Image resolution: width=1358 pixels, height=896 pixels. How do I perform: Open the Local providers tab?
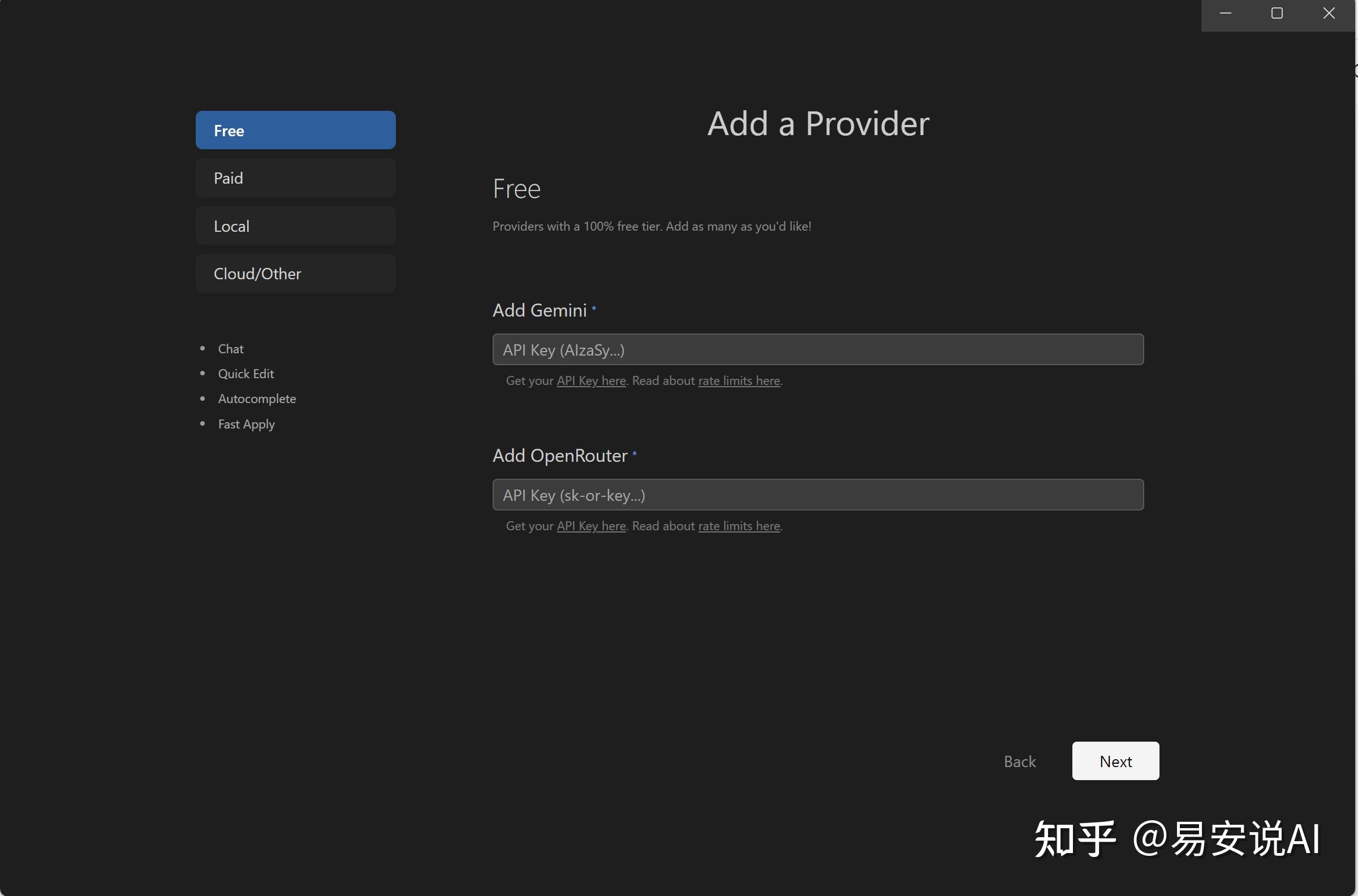pyautogui.click(x=295, y=226)
